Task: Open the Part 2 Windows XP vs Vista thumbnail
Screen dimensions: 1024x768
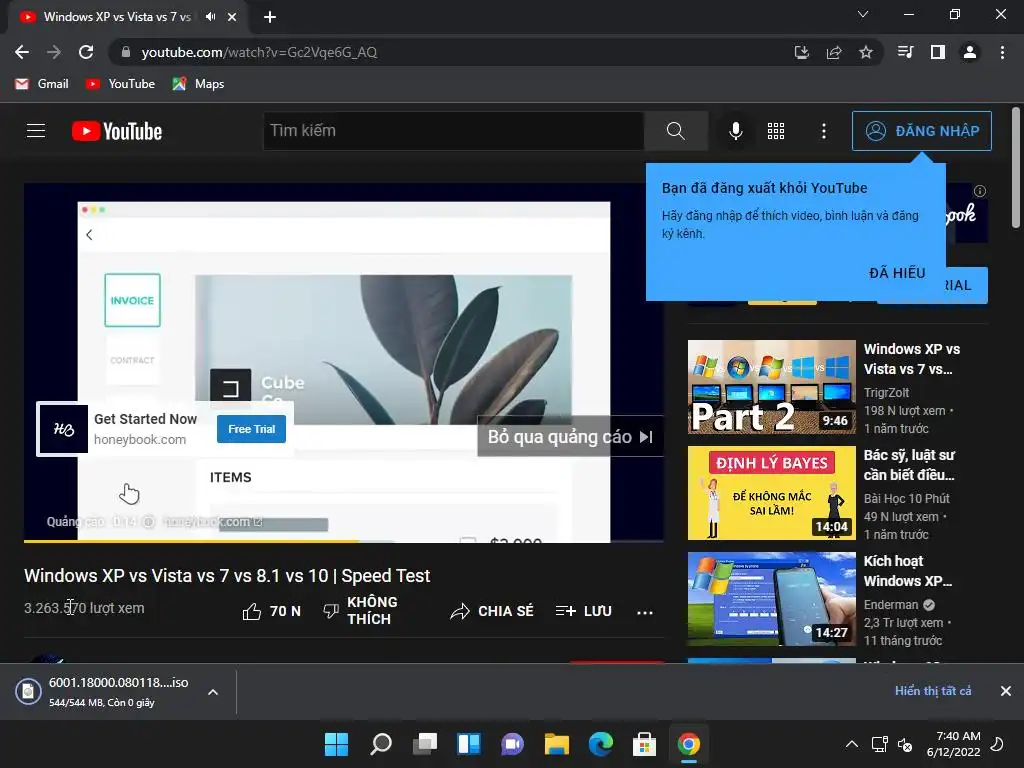Action: point(771,387)
